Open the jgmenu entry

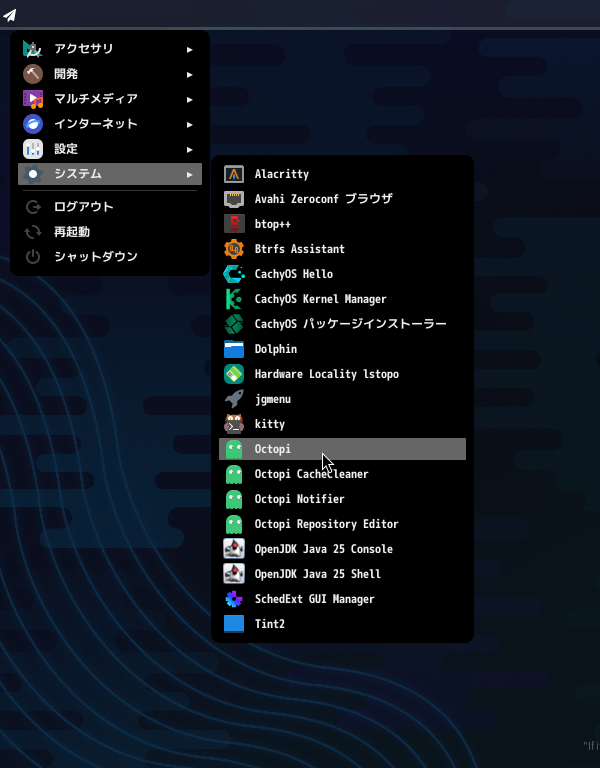[342, 399]
